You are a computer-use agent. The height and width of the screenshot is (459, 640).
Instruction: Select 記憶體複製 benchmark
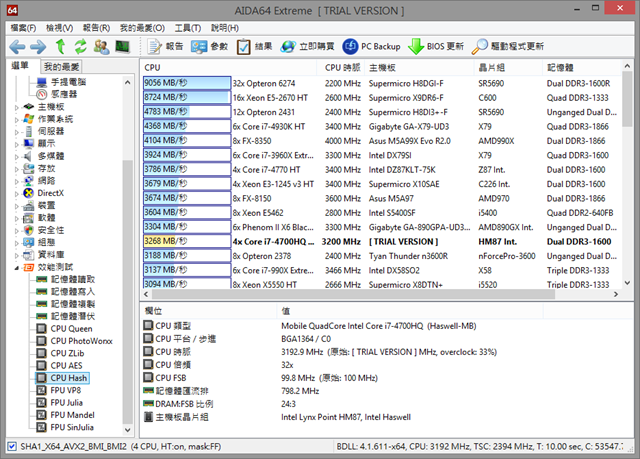(73, 304)
